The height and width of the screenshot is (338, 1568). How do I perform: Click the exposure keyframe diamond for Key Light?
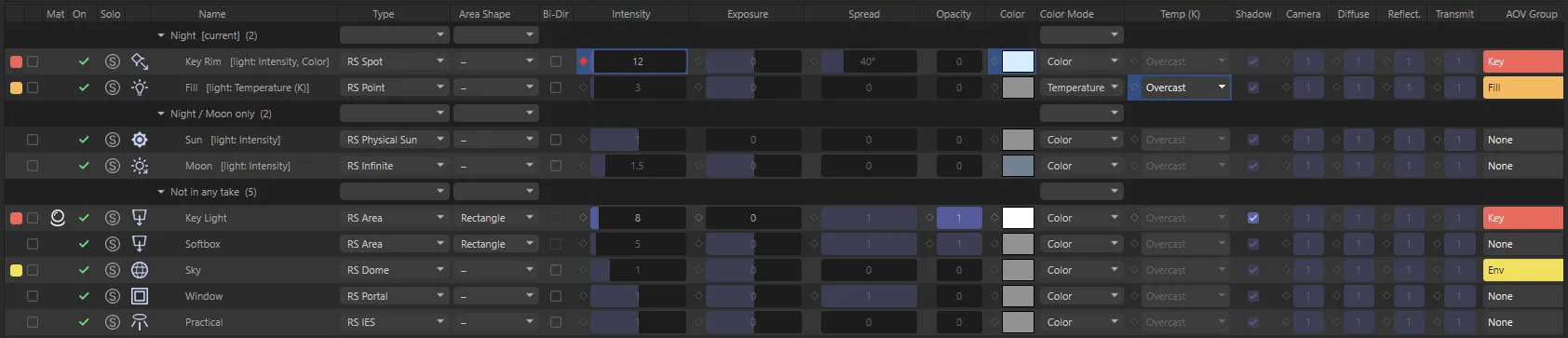pyautogui.click(x=698, y=218)
